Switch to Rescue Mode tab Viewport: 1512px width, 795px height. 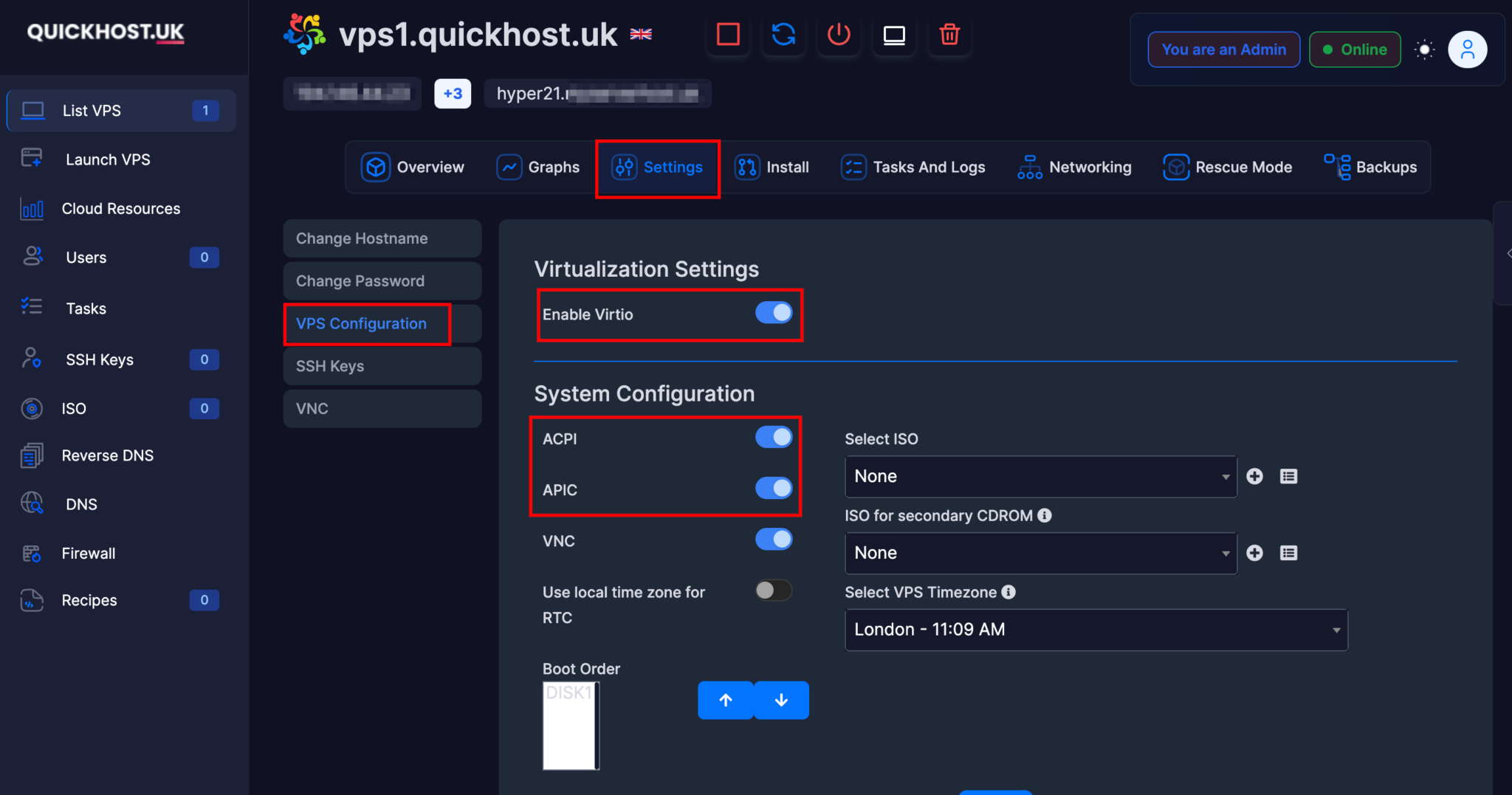1228,168
